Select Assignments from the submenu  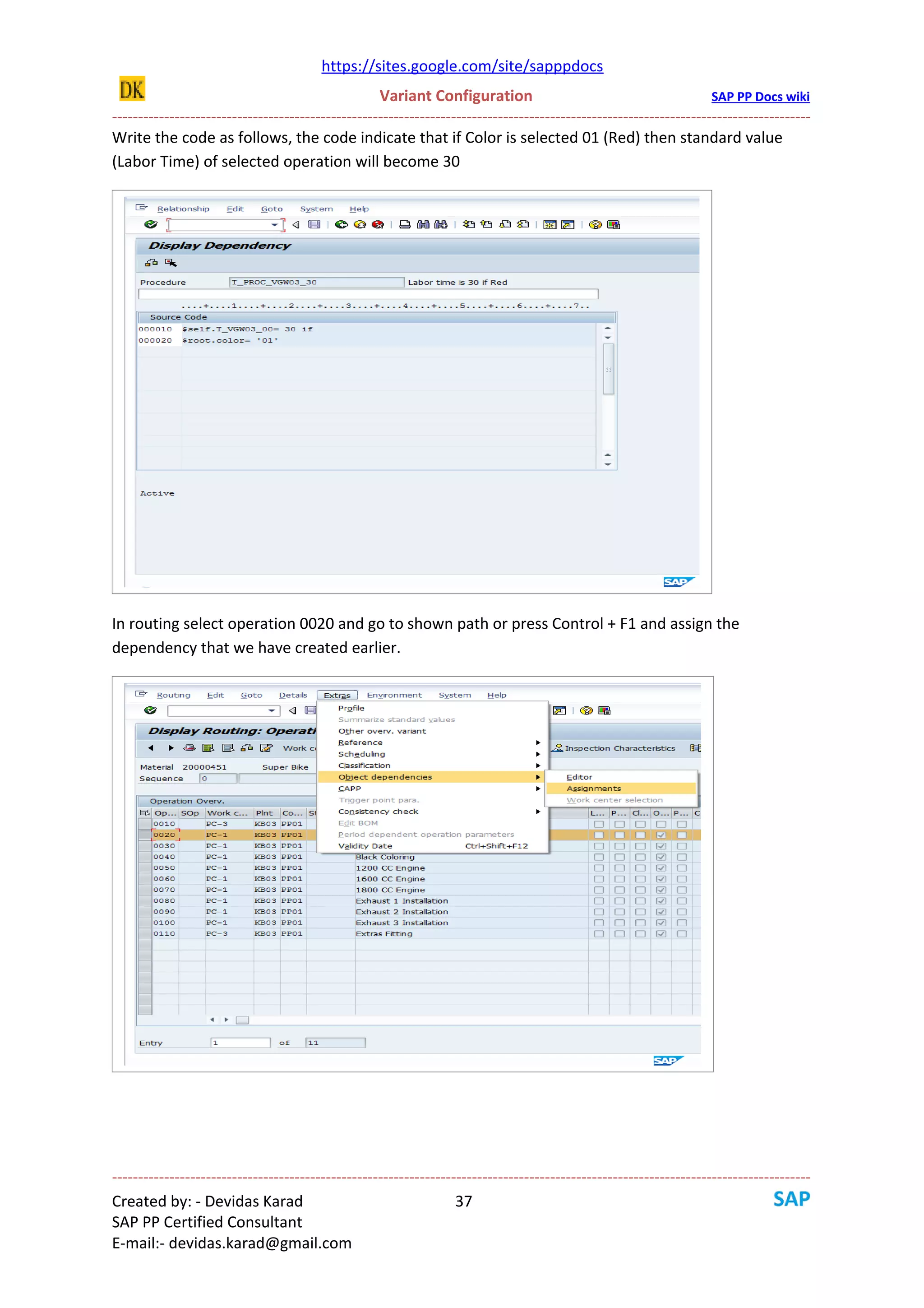(620, 789)
